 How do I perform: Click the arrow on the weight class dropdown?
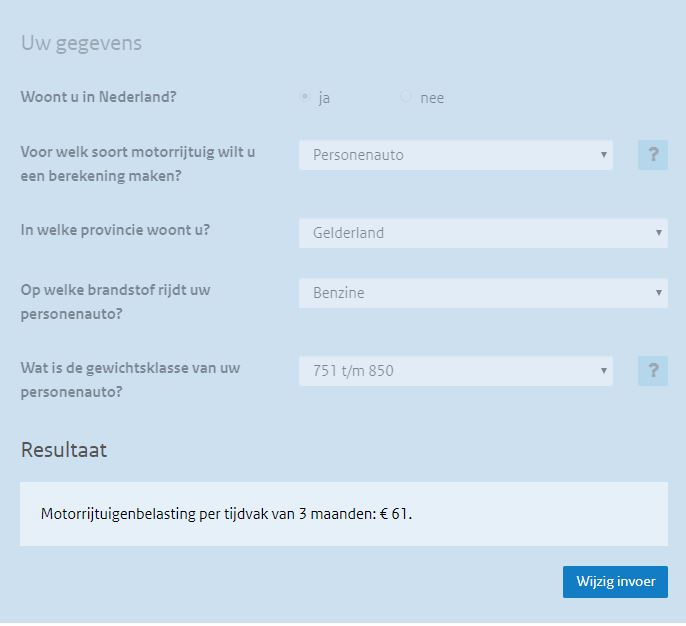(604, 371)
